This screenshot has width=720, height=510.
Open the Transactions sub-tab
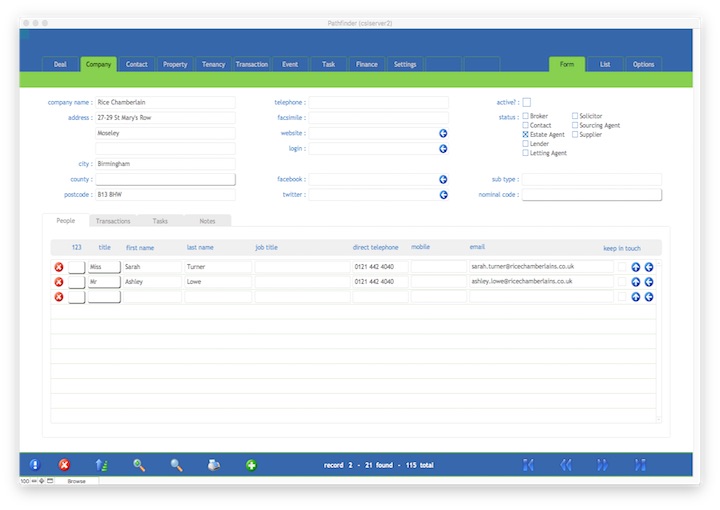[113, 221]
